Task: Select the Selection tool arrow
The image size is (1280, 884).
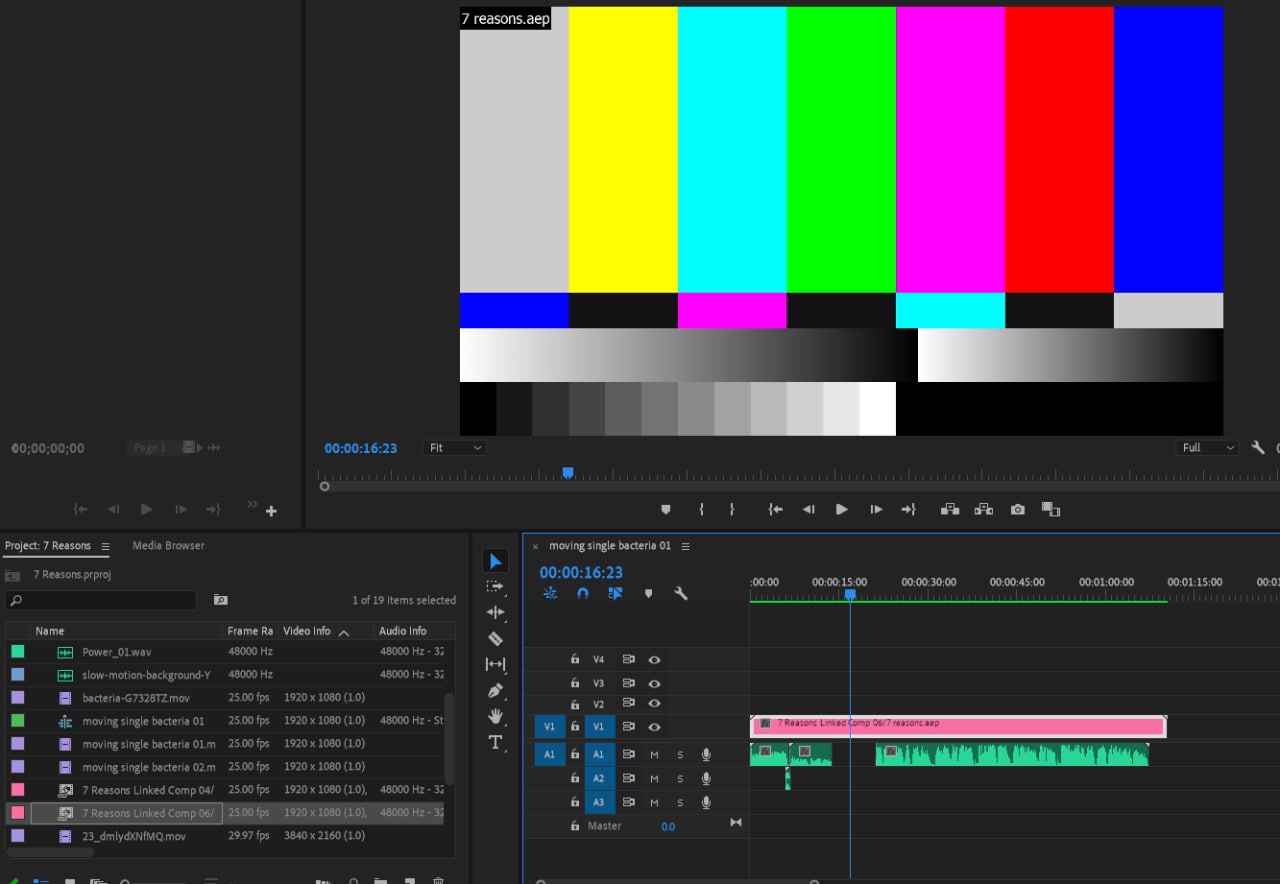Action: [x=495, y=561]
